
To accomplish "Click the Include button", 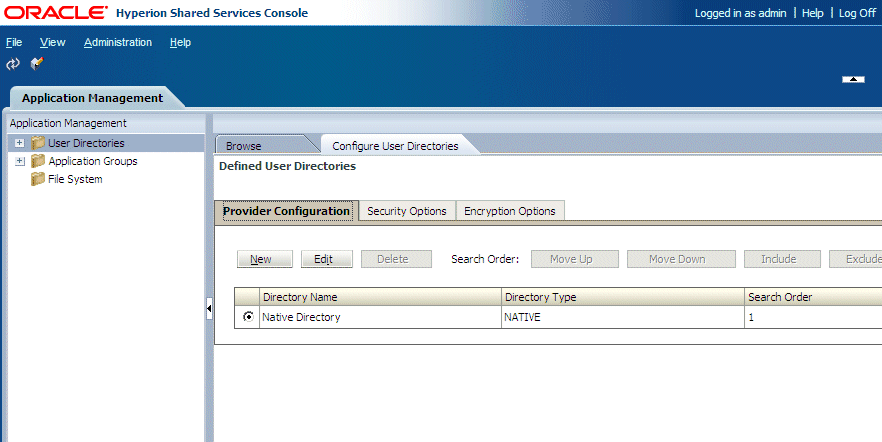I will point(782,259).
